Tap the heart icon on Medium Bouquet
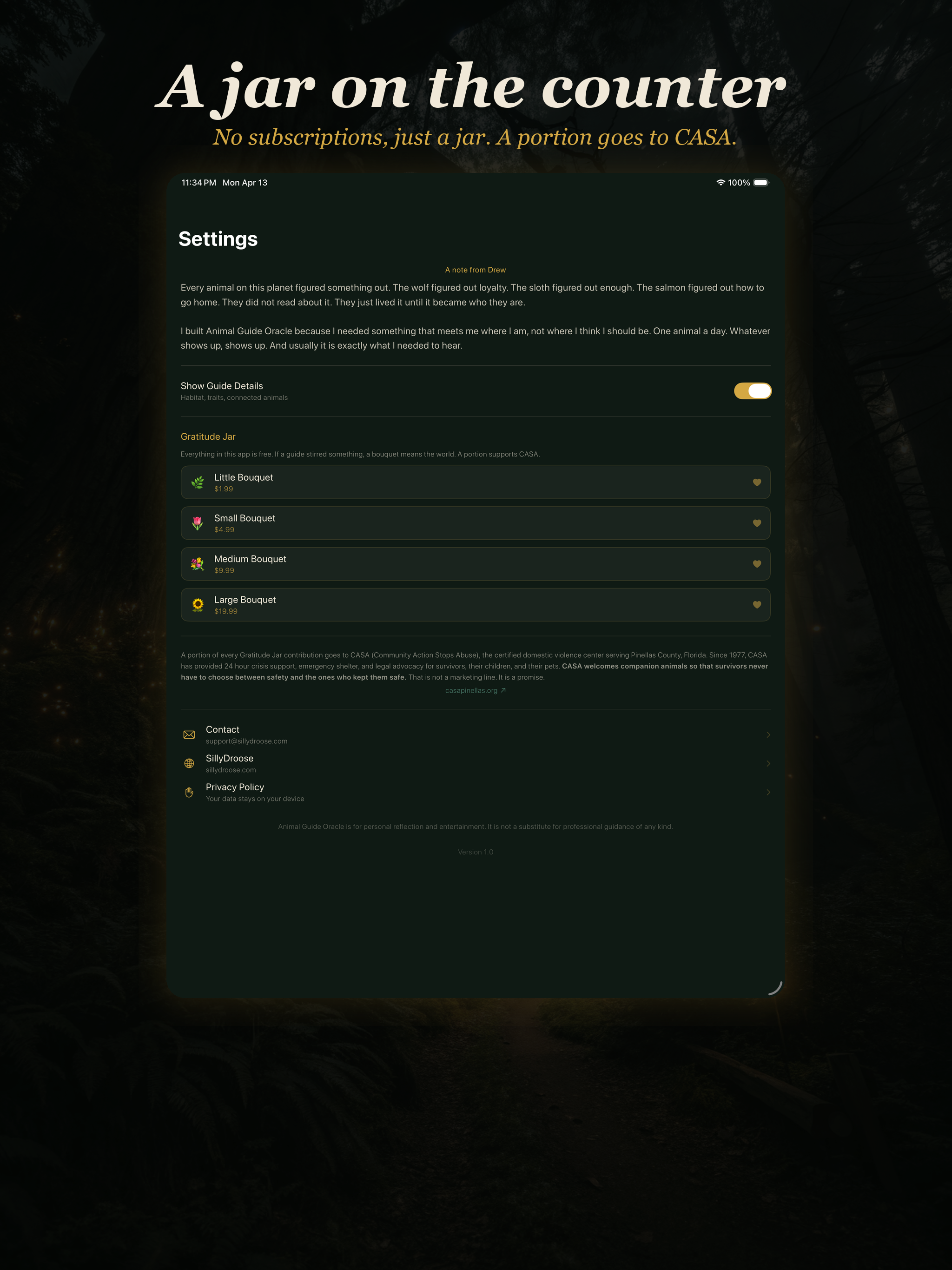Viewport: 952px width, 1270px height. (x=757, y=564)
